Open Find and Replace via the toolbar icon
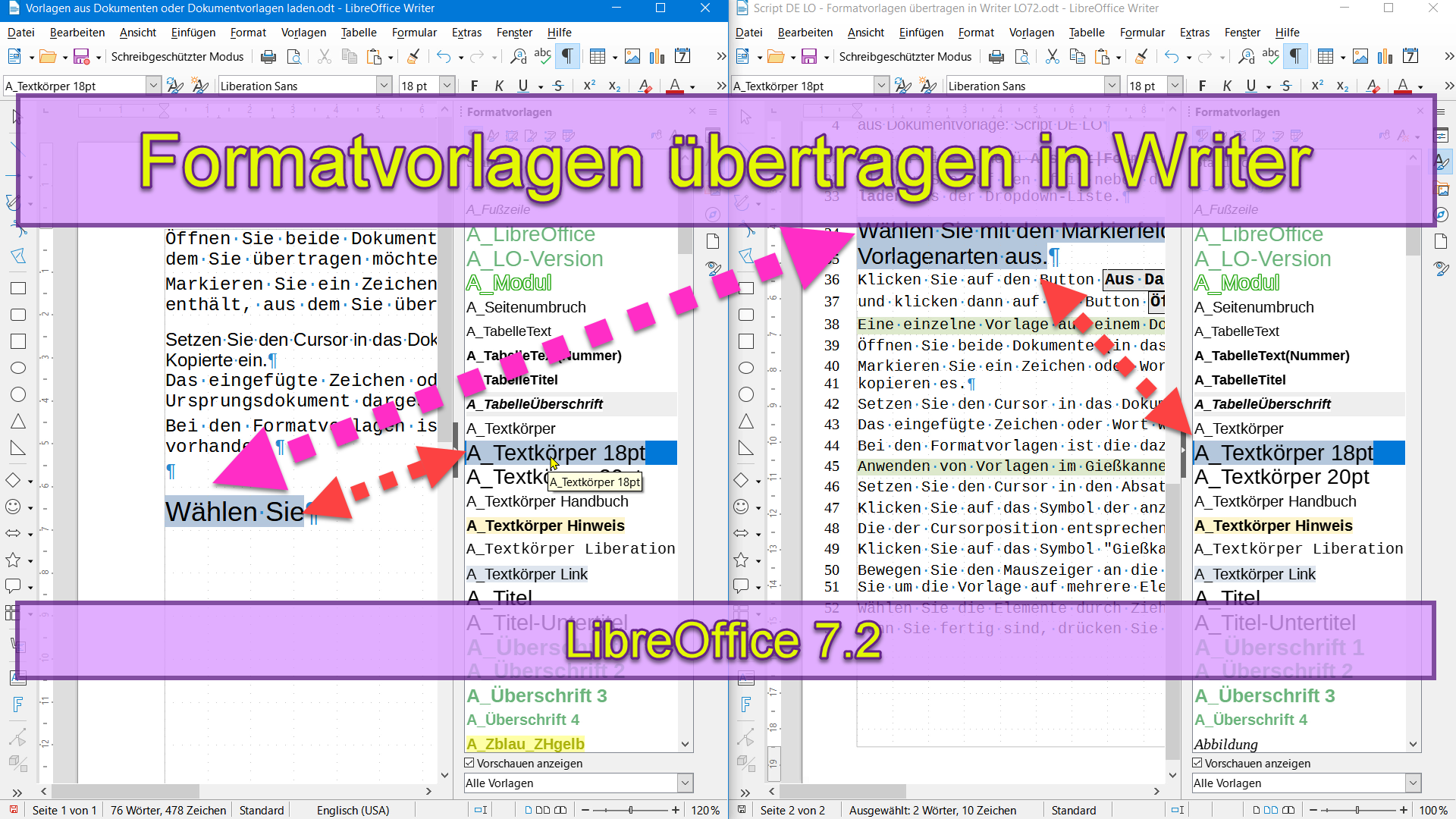Image resolution: width=1456 pixels, height=819 pixels. 519,57
